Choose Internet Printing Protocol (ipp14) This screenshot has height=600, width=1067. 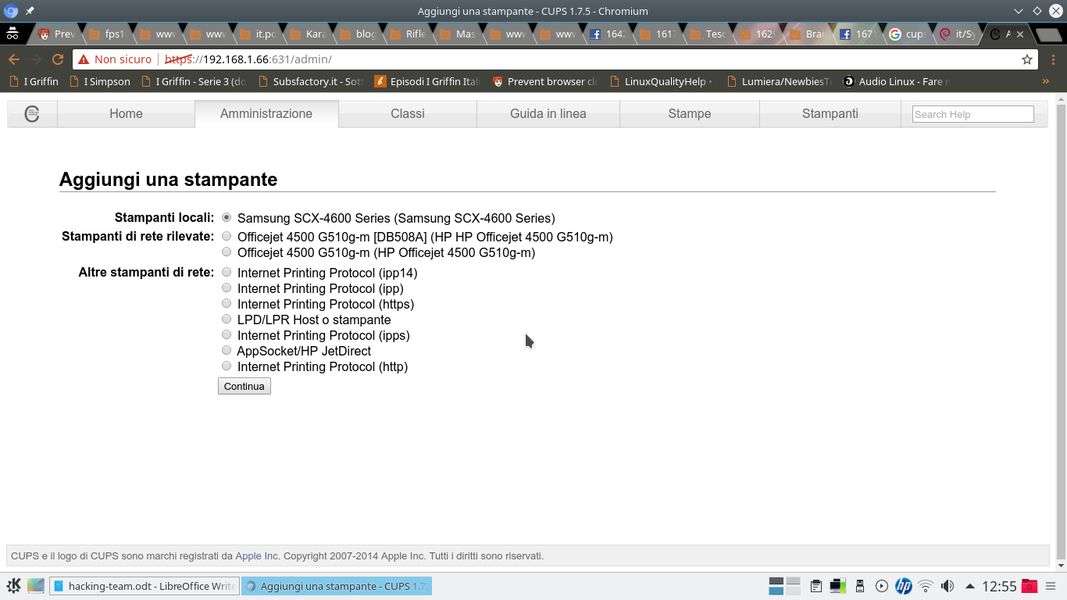[x=227, y=272]
